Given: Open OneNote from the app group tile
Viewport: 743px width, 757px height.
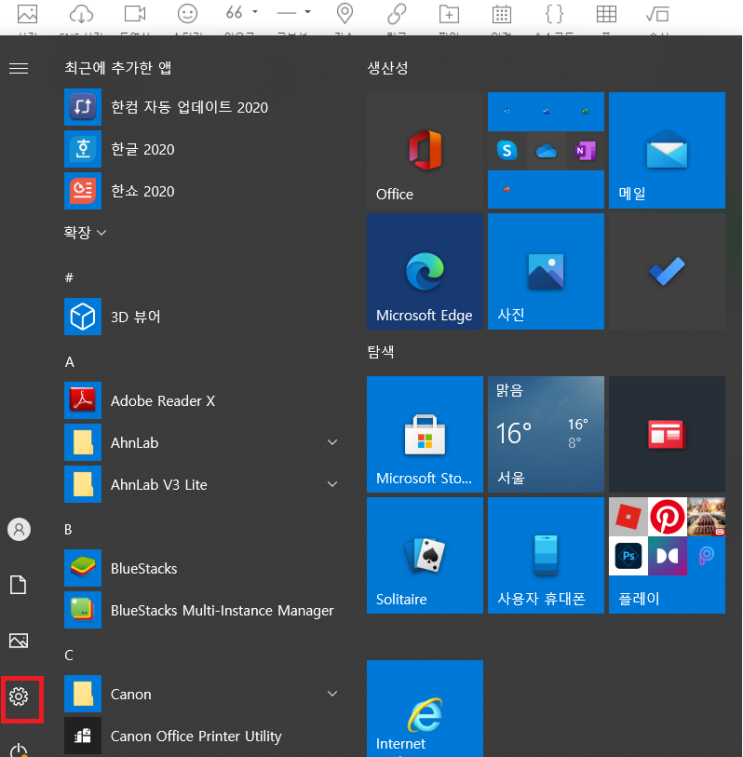Looking at the screenshot, I should coord(585,151).
